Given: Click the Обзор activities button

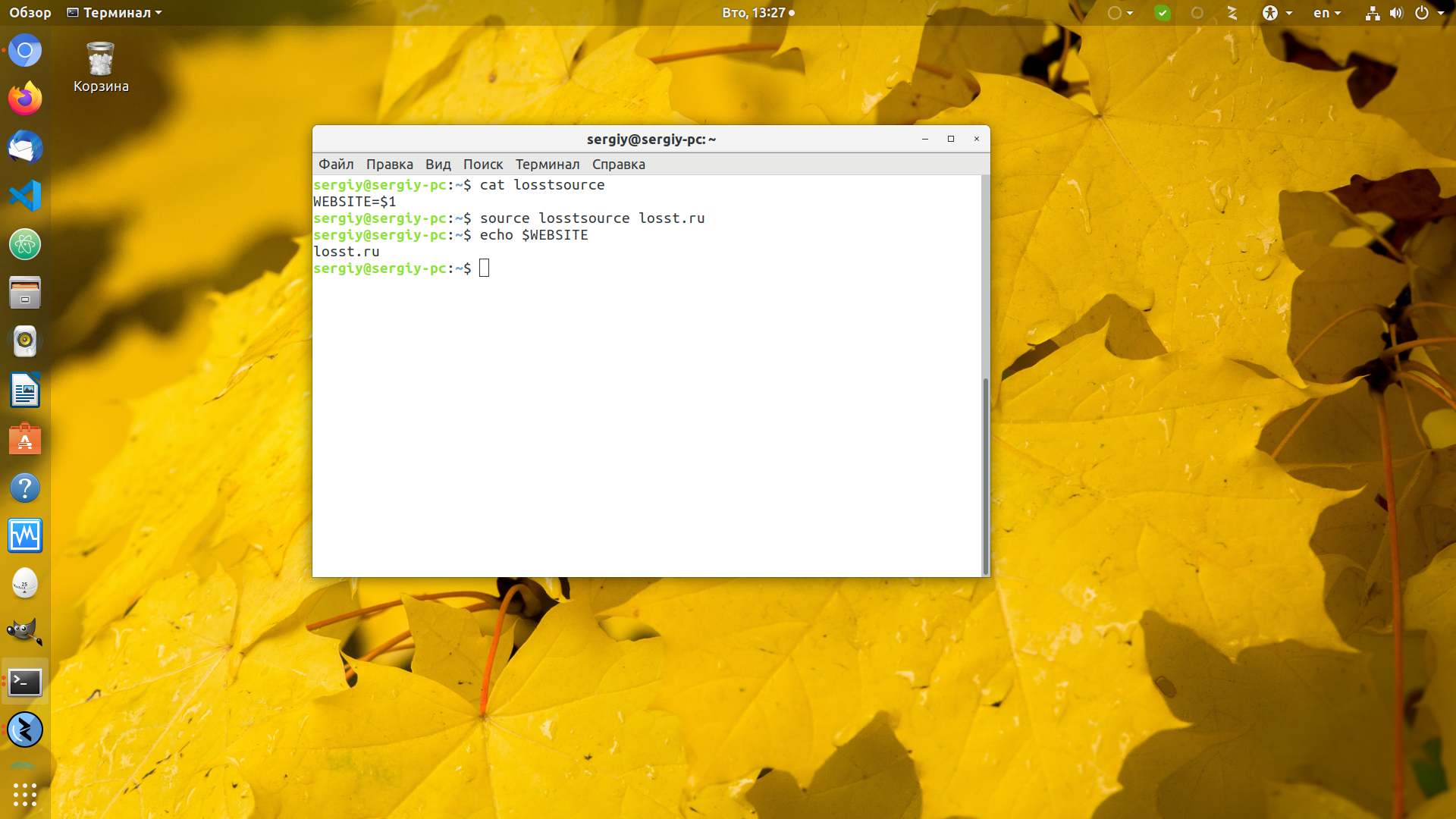Looking at the screenshot, I should pos(30,13).
